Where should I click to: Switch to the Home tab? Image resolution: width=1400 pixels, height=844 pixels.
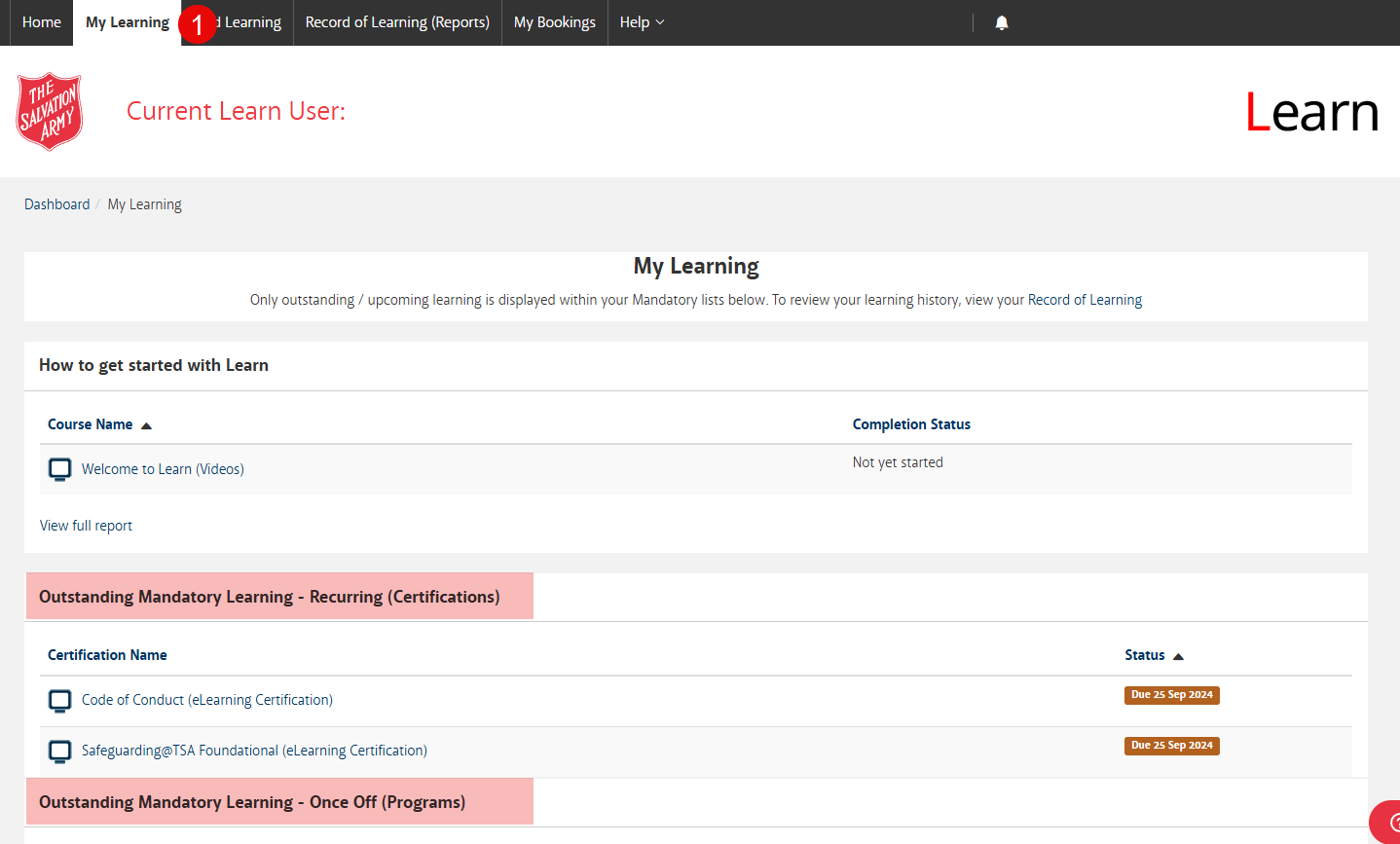pyautogui.click(x=41, y=21)
